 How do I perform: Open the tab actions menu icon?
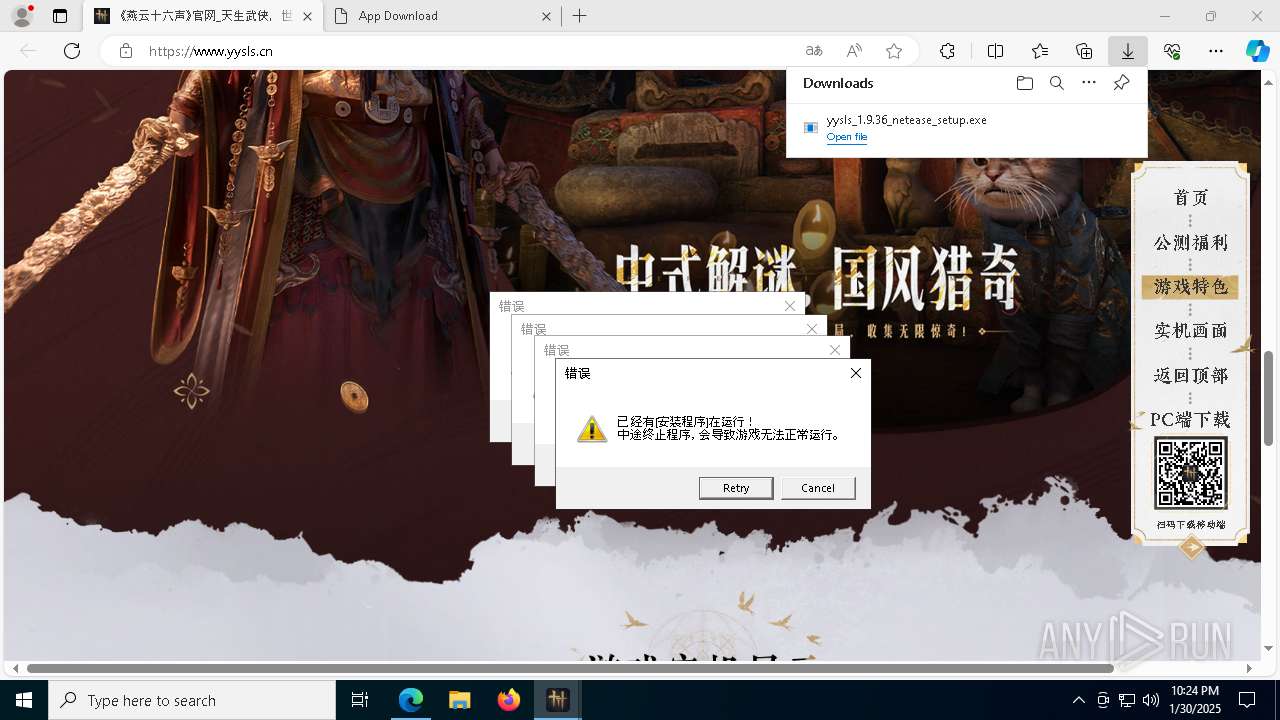pyautogui.click(x=60, y=16)
